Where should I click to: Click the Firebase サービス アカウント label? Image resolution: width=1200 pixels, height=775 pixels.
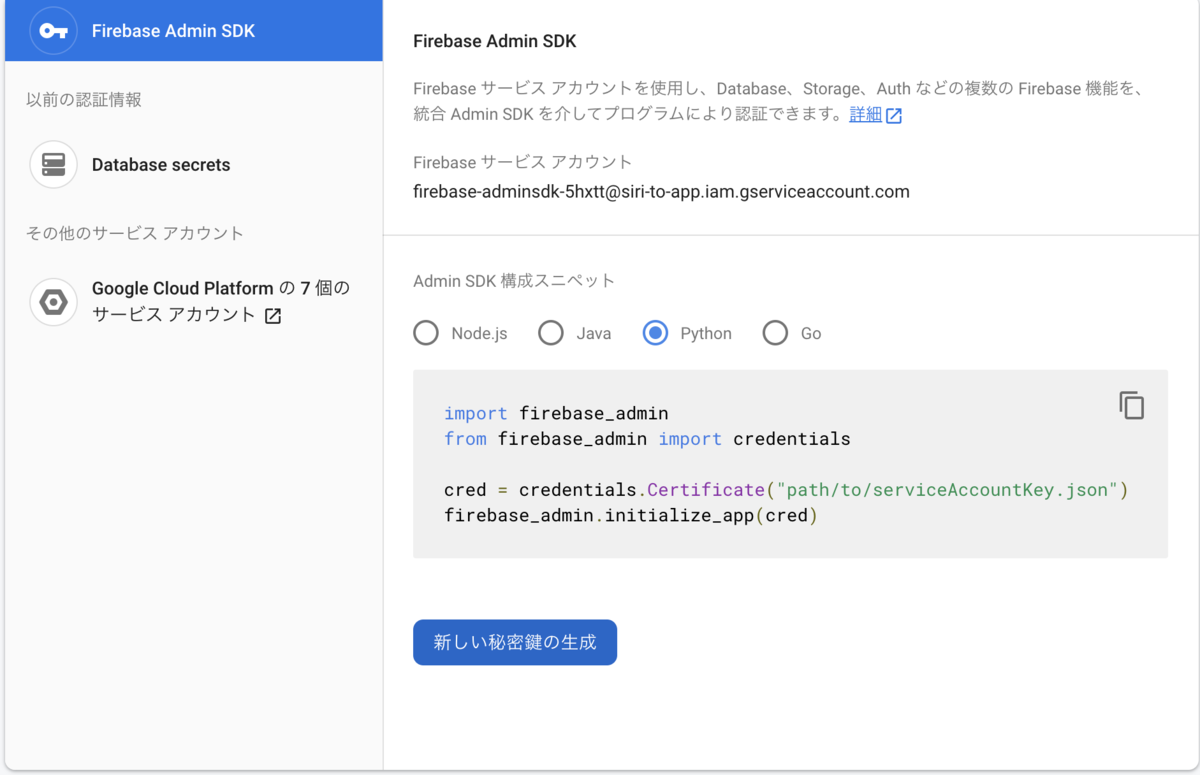pyautogui.click(x=522, y=162)
